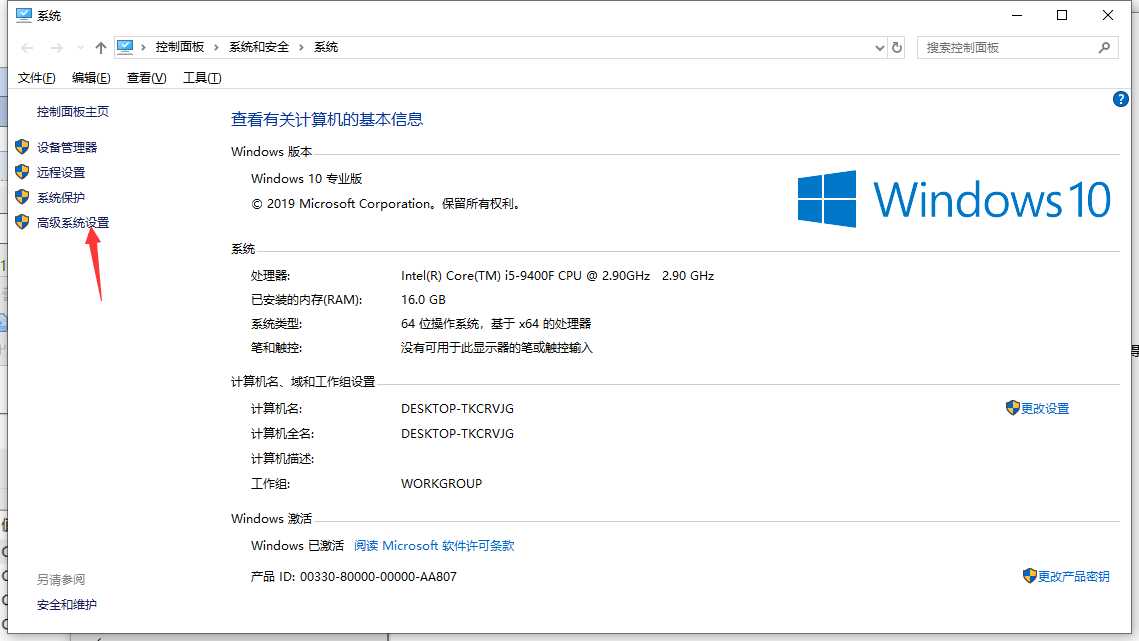Click shield icon beside 设备管理器
Viewport: 1139px width, 641px height.
(23, 147)
